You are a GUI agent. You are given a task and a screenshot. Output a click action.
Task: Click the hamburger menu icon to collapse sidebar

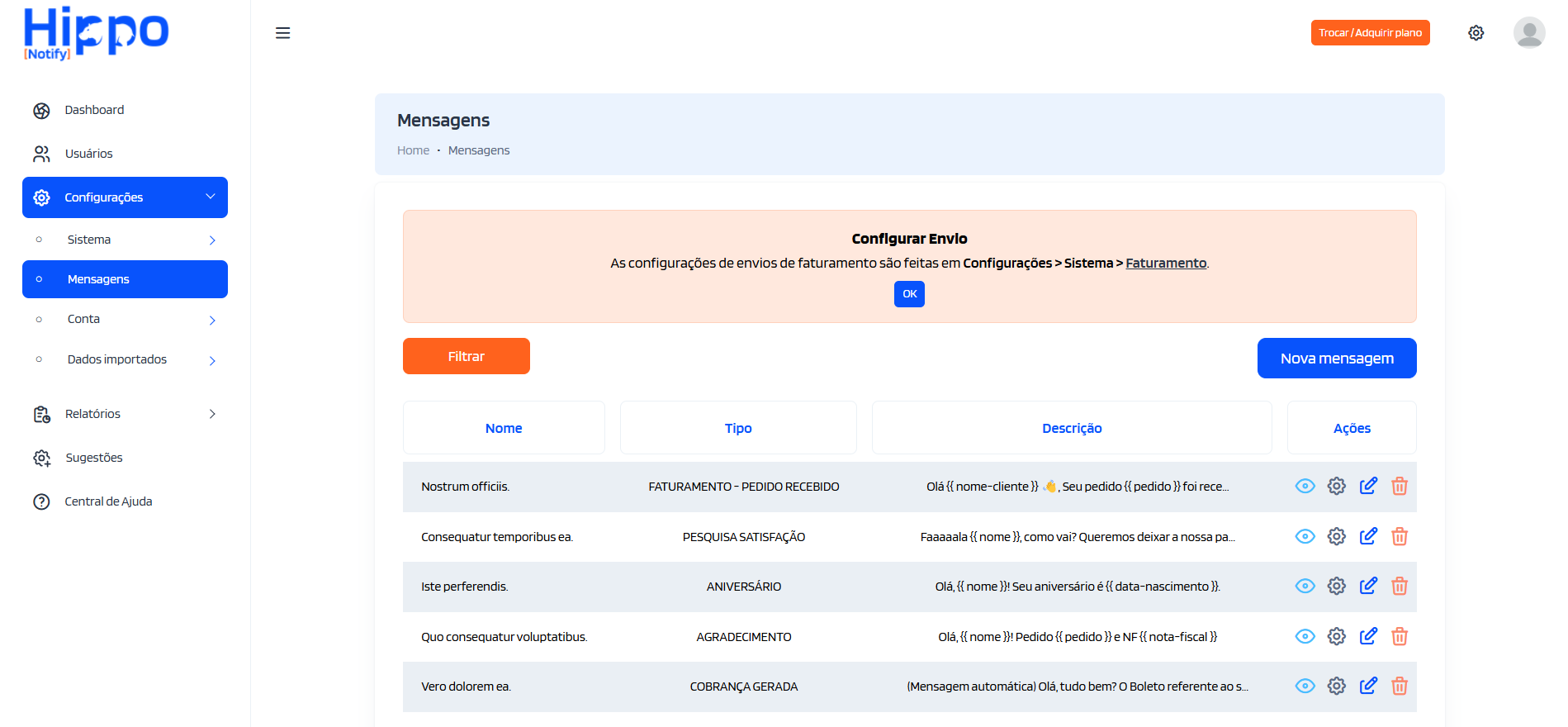tap(282, 33)
